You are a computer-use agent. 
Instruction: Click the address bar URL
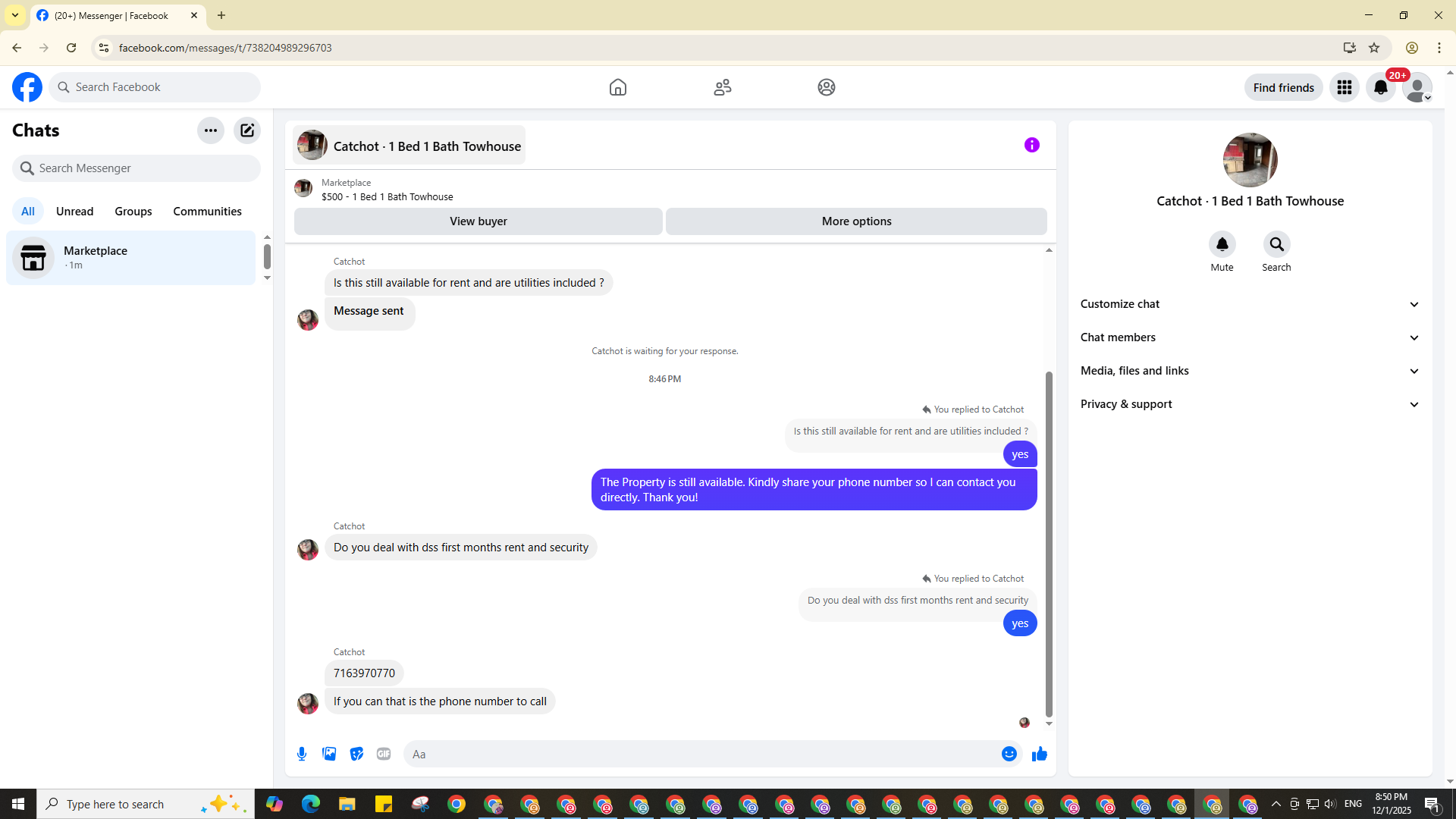pos(225,48)
